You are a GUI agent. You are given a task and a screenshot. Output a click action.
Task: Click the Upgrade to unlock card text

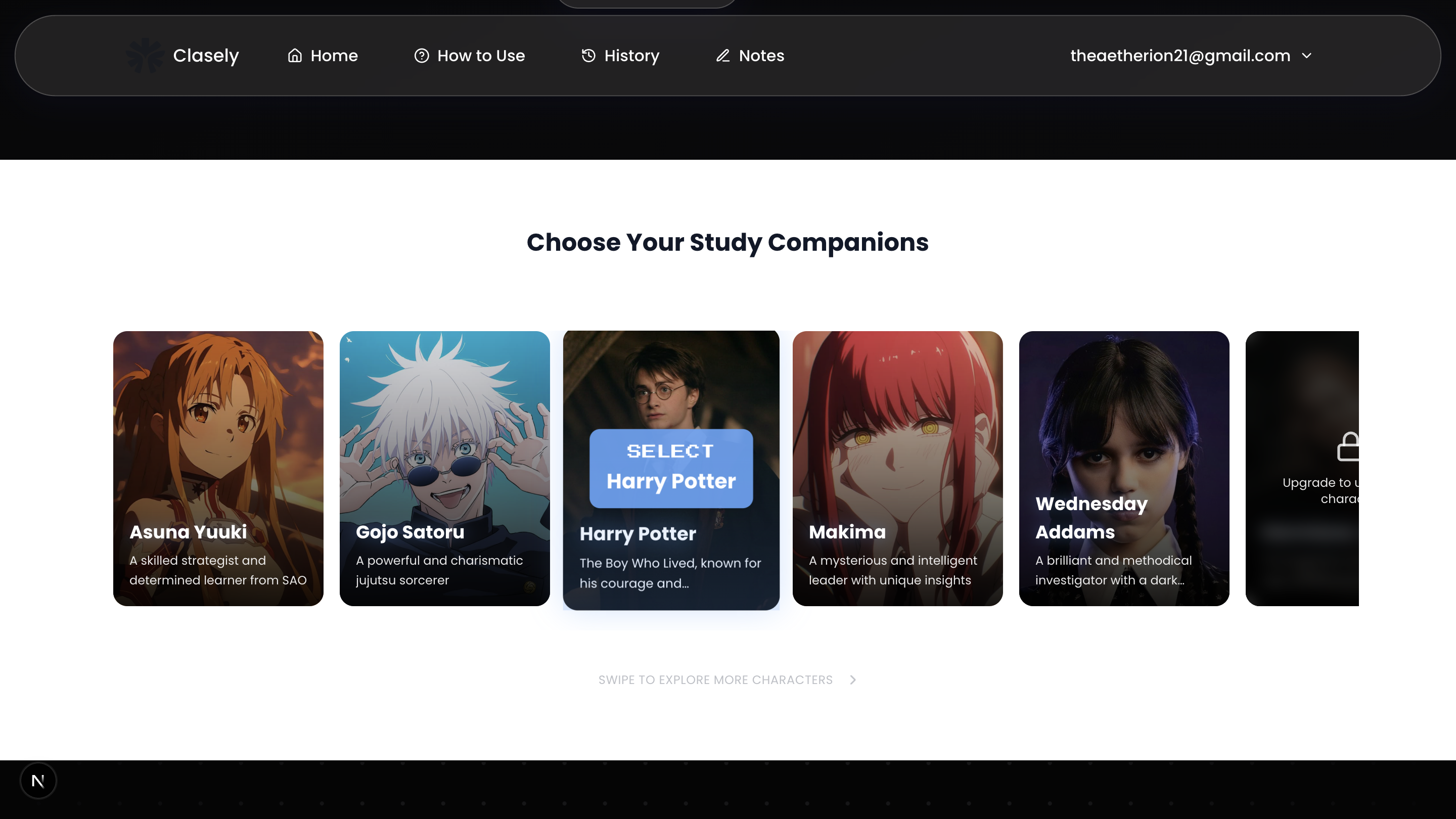point(1321,490)
